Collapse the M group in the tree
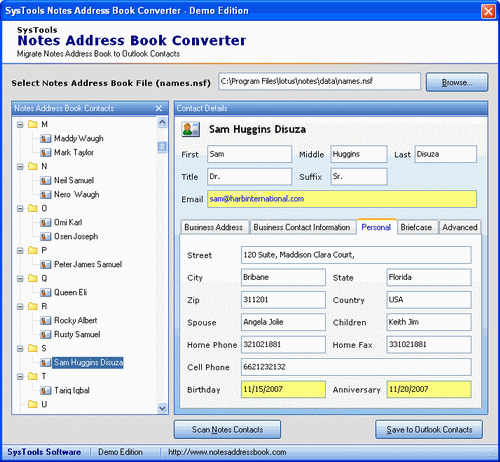500x462 pixels. 20,125
